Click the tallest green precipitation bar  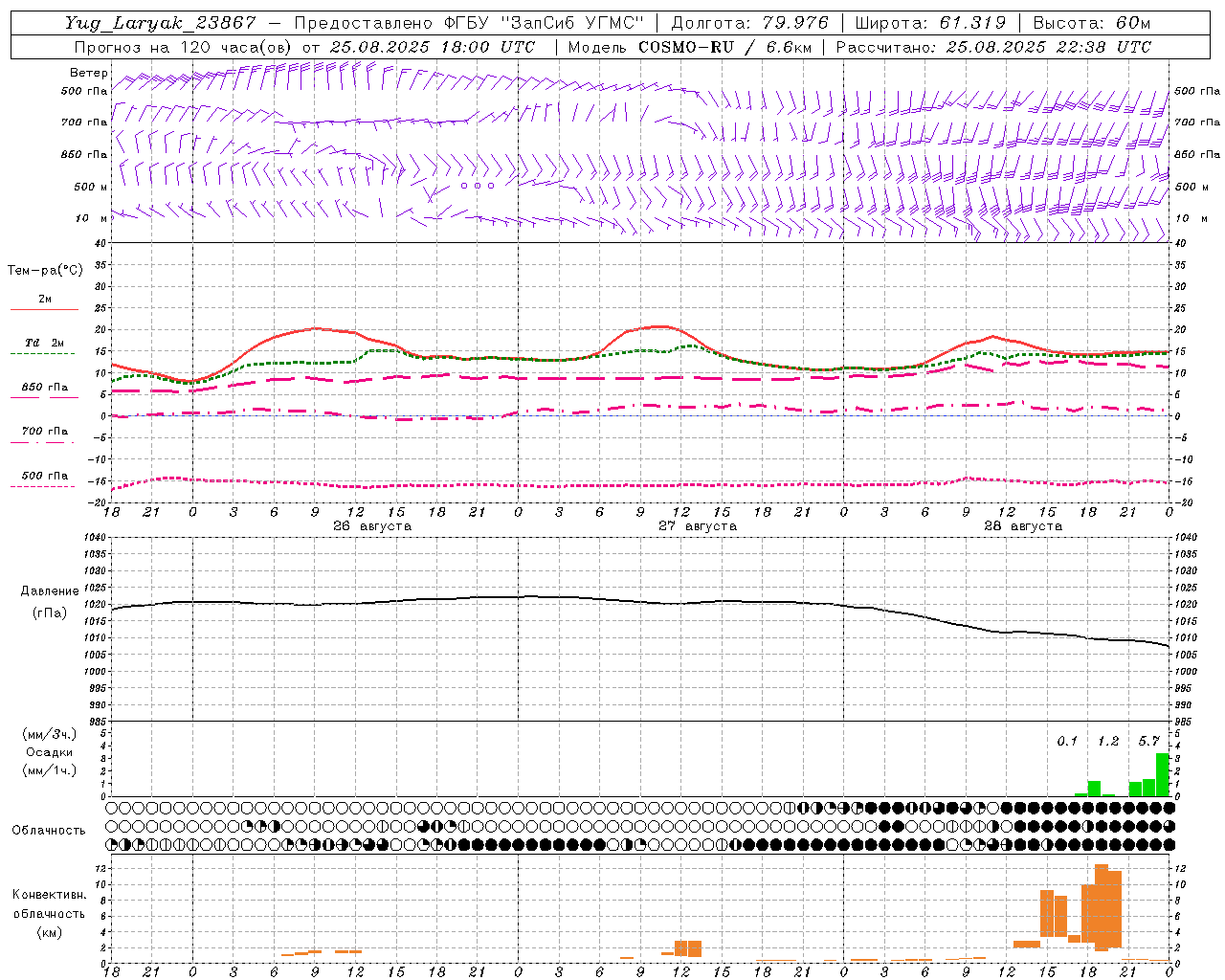point(1163,775)
